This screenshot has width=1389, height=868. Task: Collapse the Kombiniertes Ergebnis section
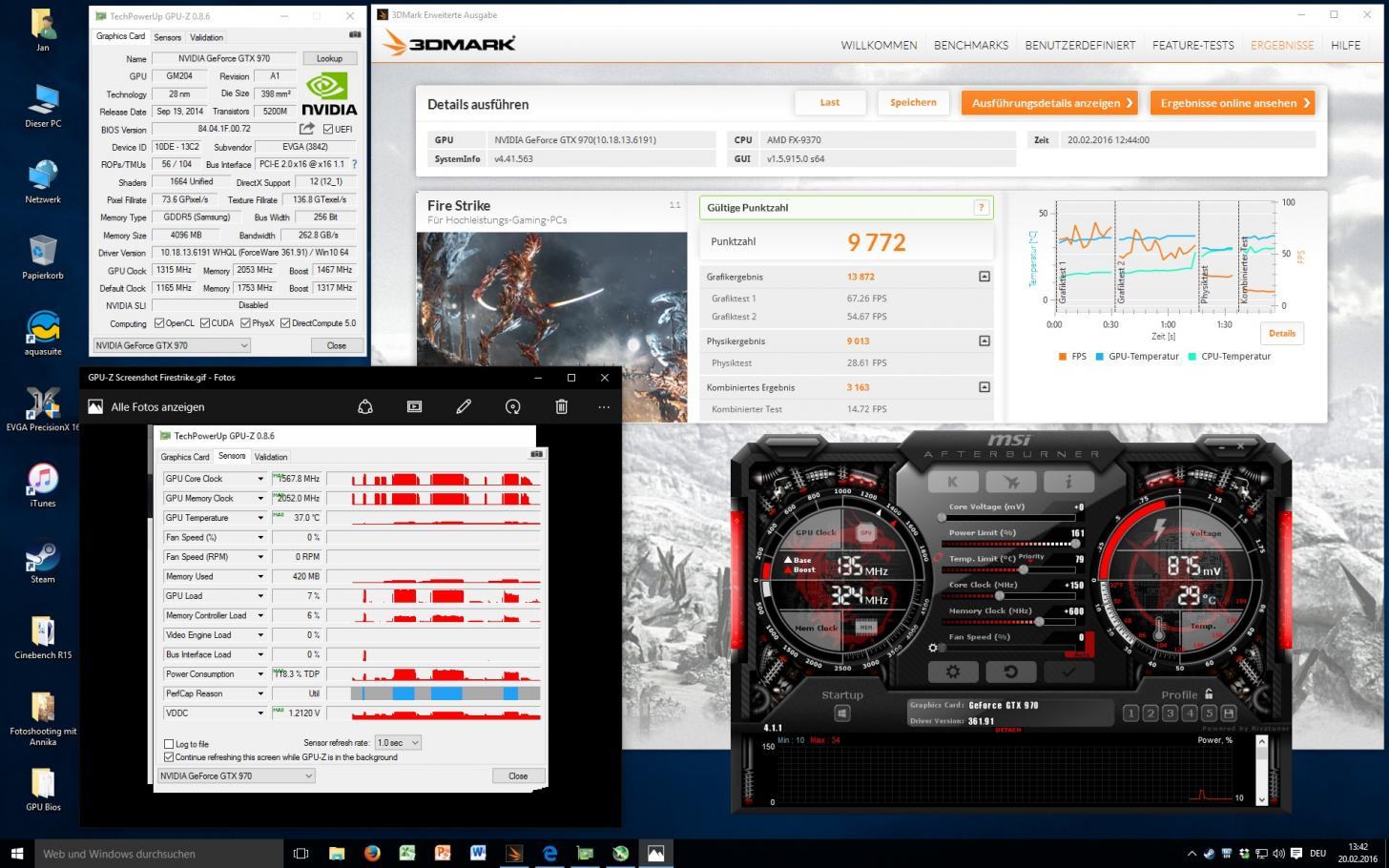[984, 387]
